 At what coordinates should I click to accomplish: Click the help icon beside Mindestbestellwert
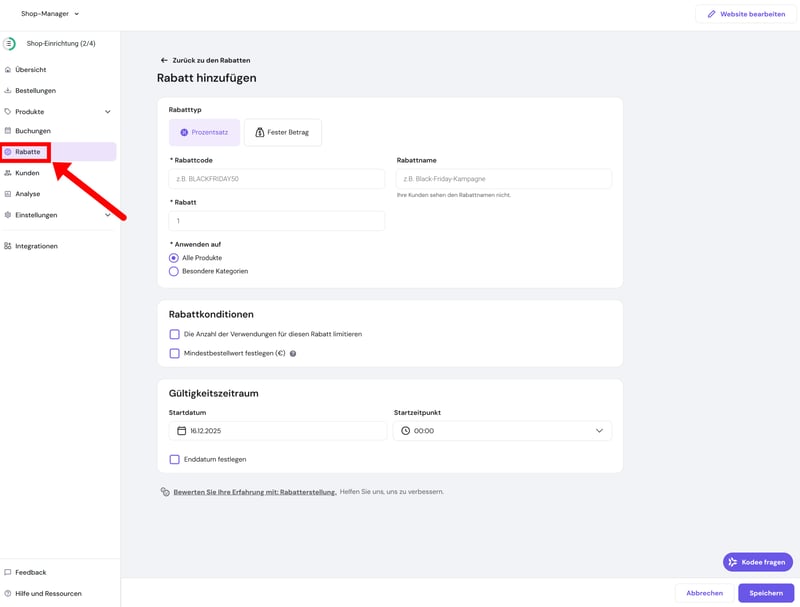pos(293,353)
